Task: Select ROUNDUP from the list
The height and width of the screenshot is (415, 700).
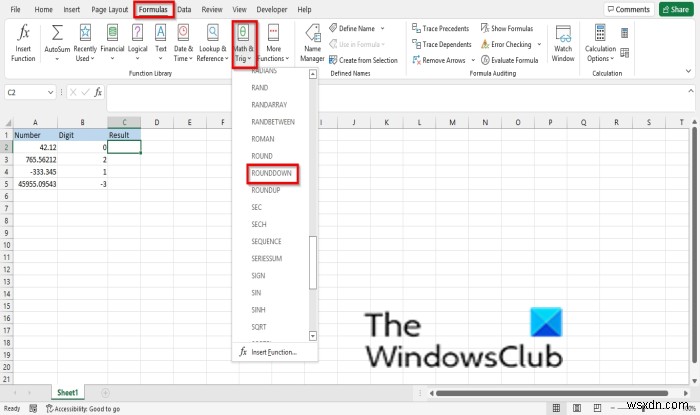Action: 266,190
